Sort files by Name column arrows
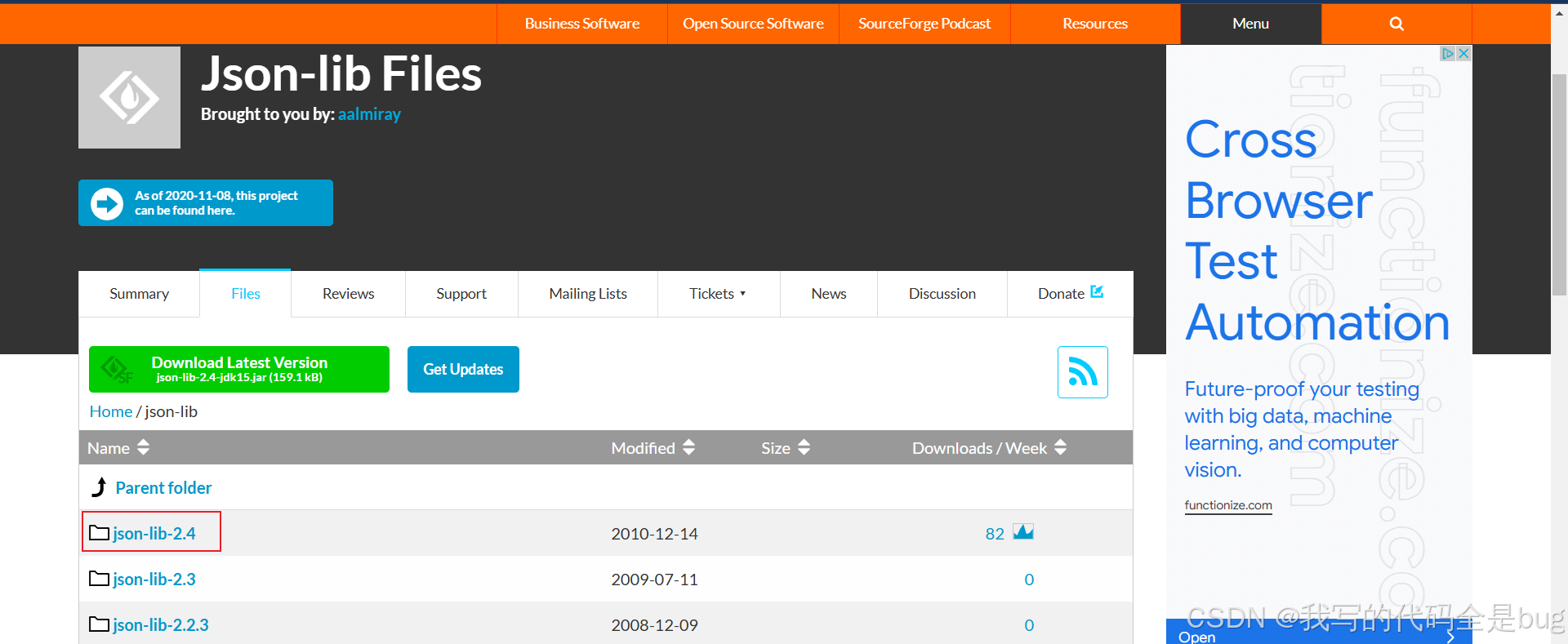 (144, 447)
